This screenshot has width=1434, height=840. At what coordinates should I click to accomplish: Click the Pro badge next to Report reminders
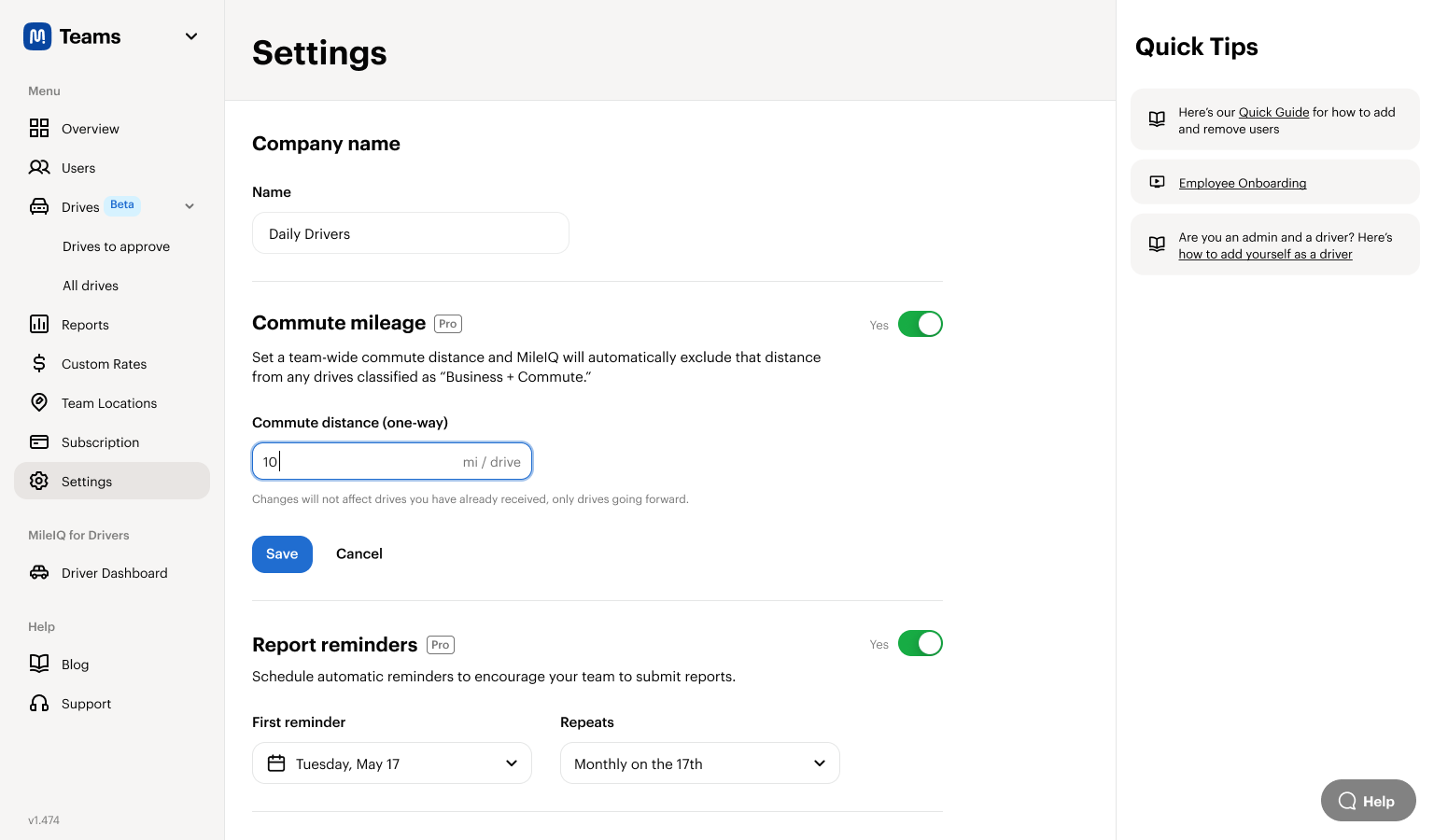click(x=441, y=645)
